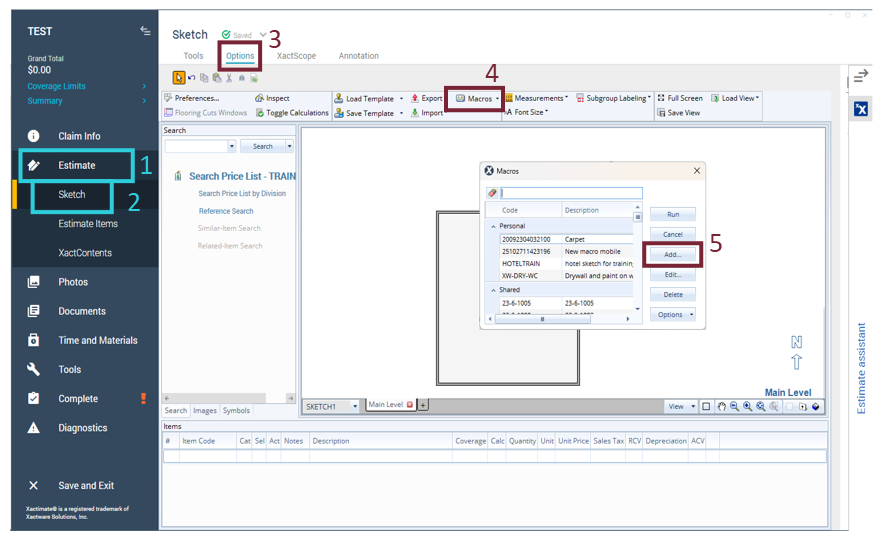Add a new level tab with plus
The height and width of the screenshot is (541, 882).
click(422, 405)
